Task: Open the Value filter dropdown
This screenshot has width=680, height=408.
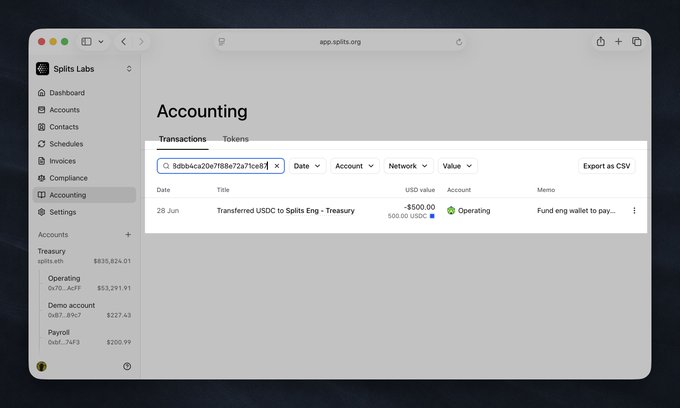Action: pyautogui.click(x=458, y=166)
